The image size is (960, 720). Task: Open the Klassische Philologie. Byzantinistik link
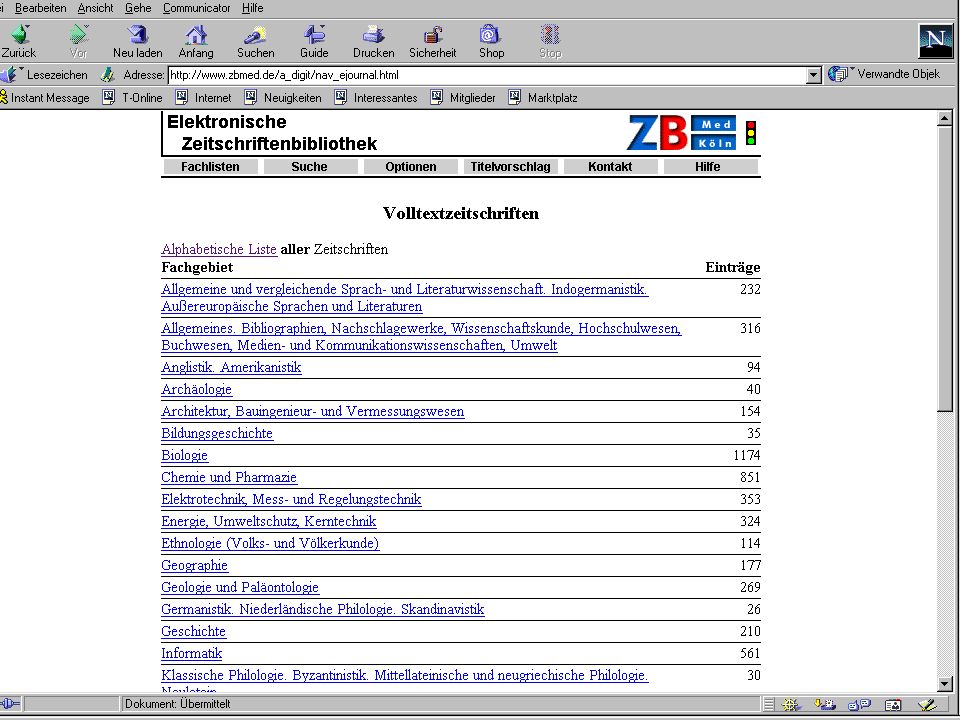pos(405,676)
